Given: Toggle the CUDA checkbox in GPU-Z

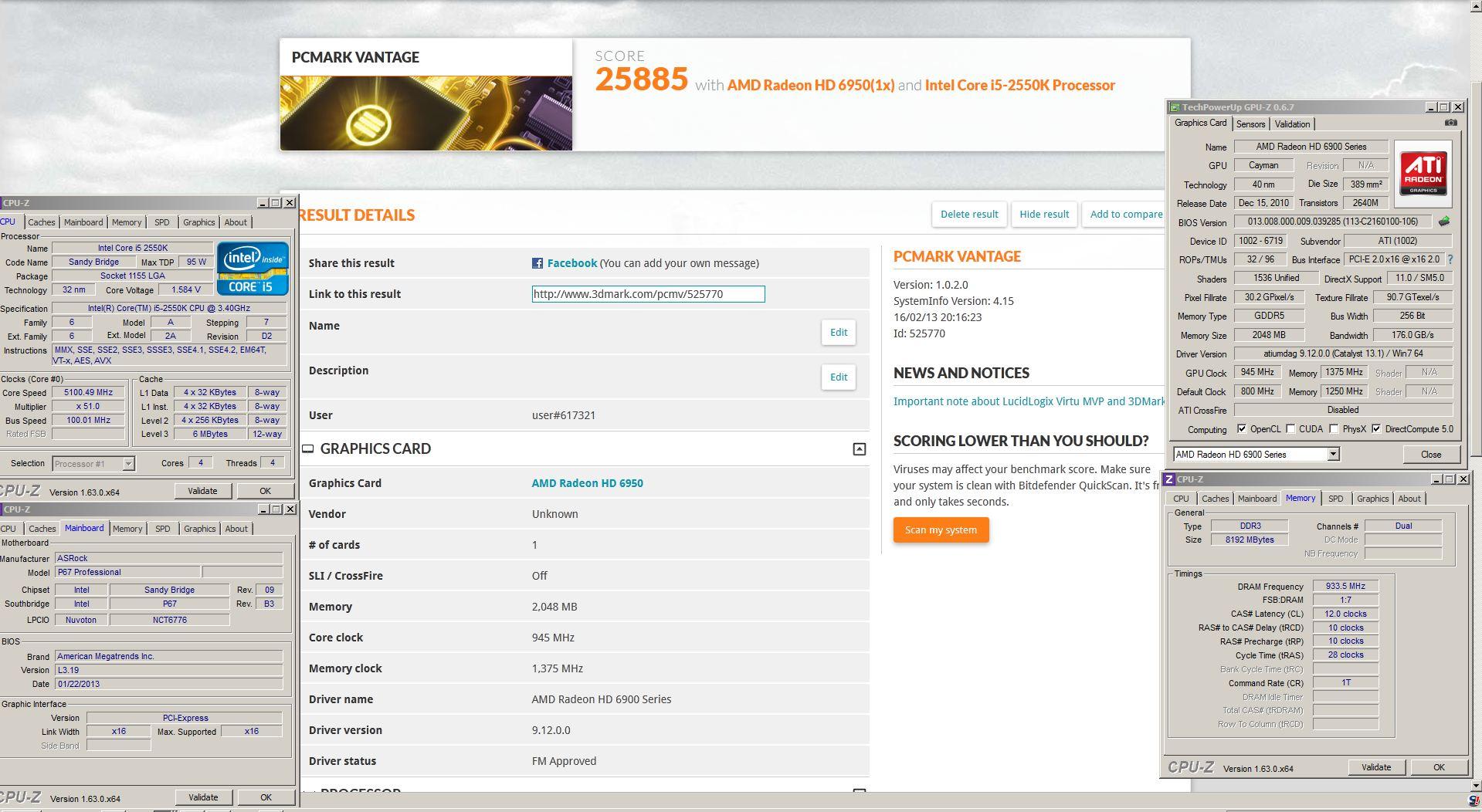Looking at the screenshot, I should pos(1290,429).
